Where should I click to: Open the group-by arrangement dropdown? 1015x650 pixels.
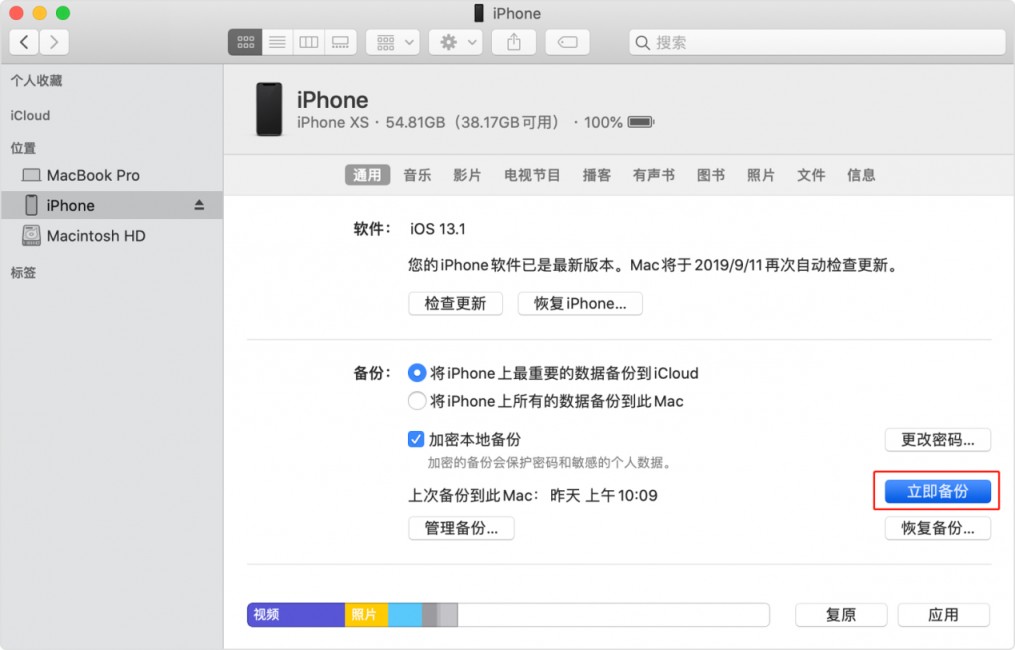point(392,42)
